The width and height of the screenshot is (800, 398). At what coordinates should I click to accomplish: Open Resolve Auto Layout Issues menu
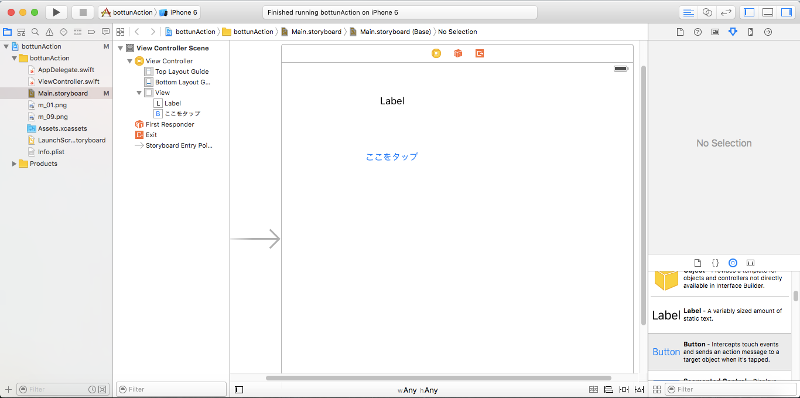pyautogui.click(x=638, y=389)
